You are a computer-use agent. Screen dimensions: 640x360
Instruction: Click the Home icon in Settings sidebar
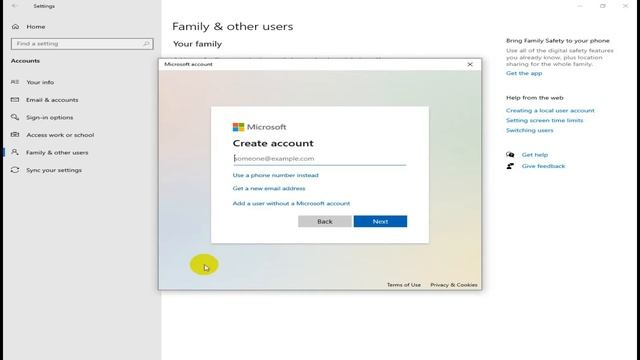point(16,27)
